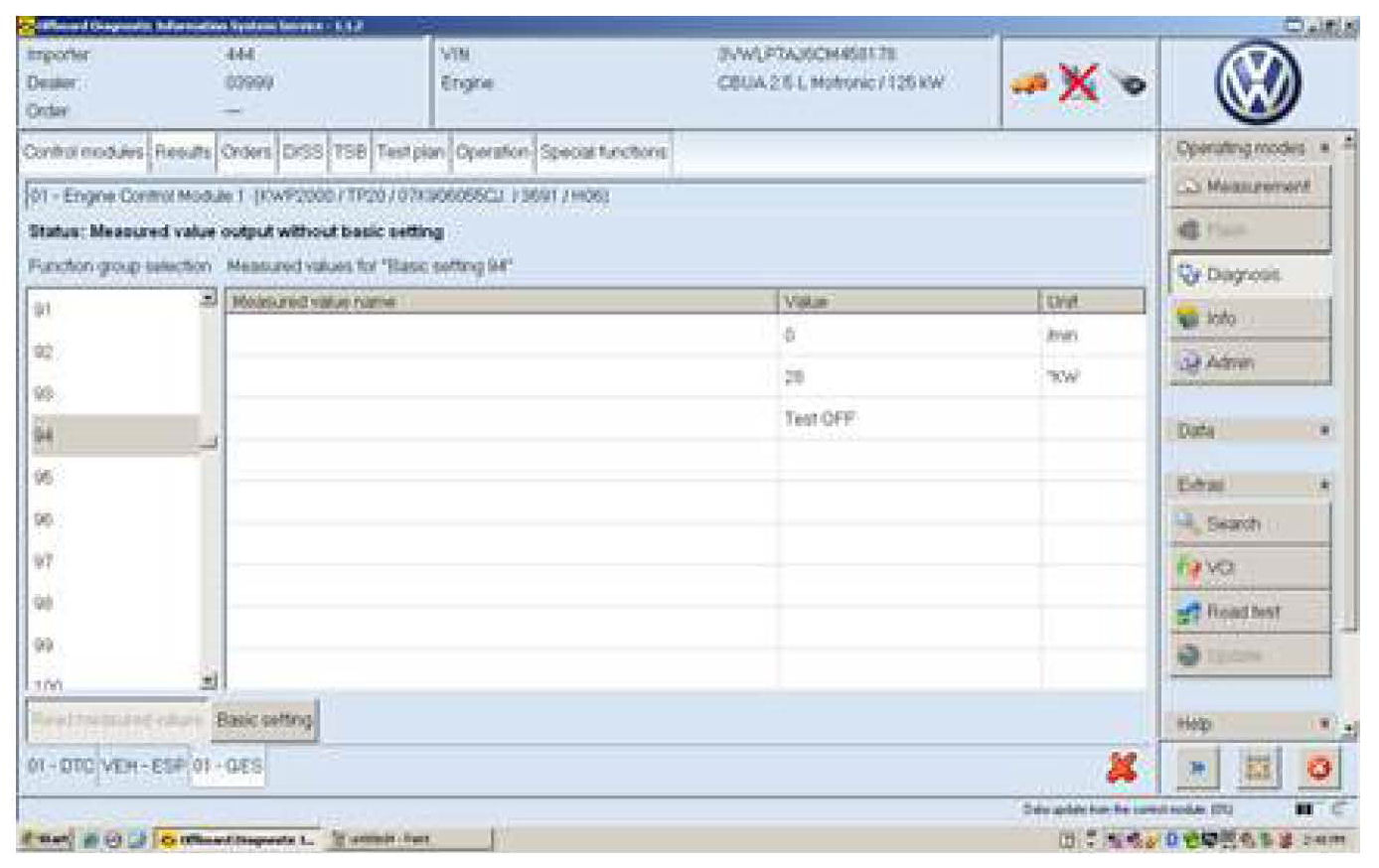Open the Special functions tab
The height and width of the screenshot is (868, 1379).
click(603, 152)
